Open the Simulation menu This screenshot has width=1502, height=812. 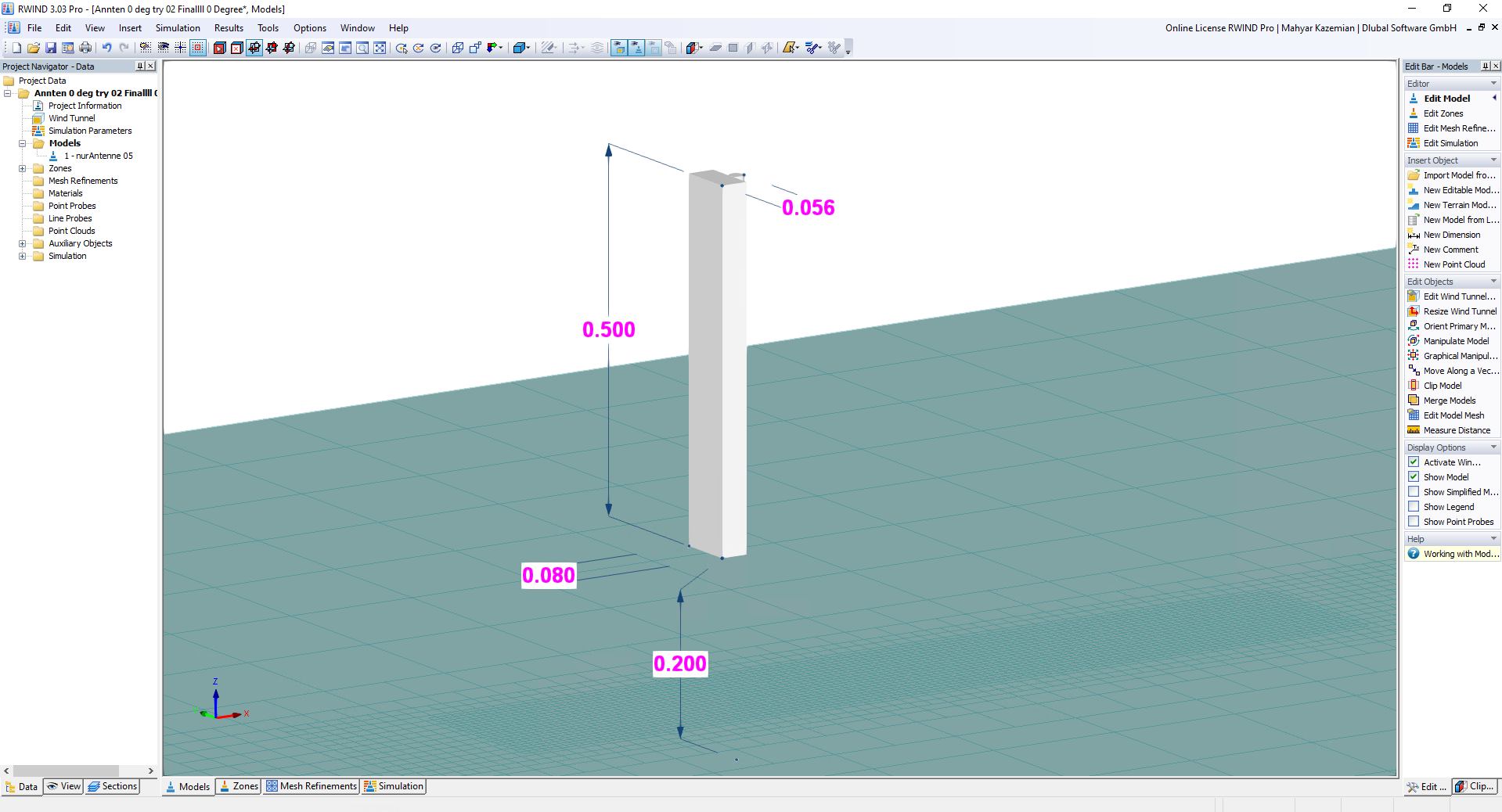coord(178,27)
